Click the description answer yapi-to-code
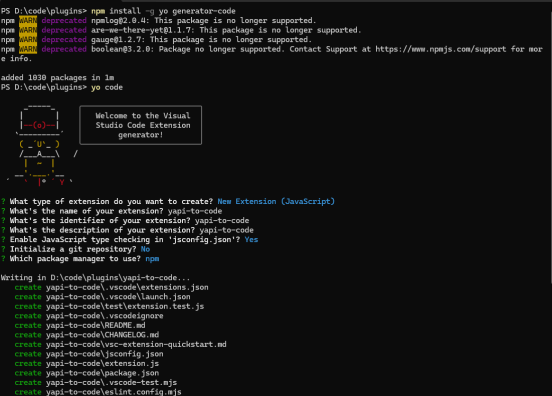The width and height of the screenshot is (552, 396). (226, 230)
